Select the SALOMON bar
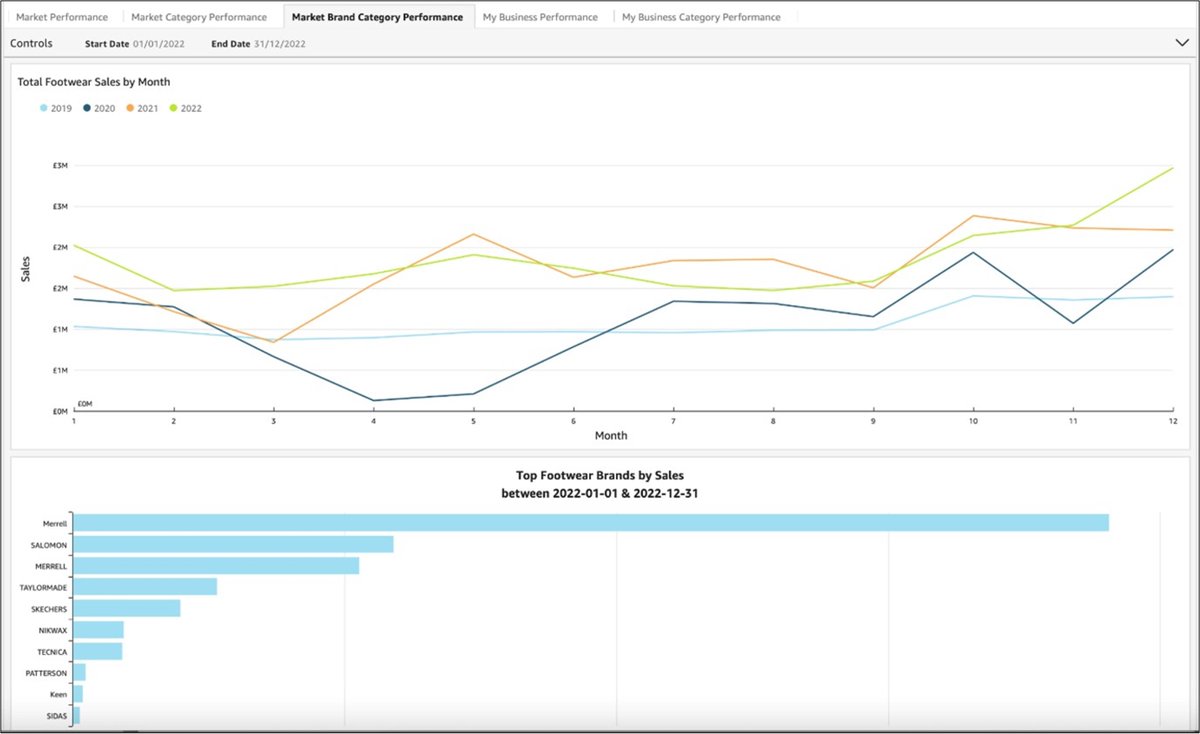The width and height of the screenshot is (1200, 734). point(234,544)
